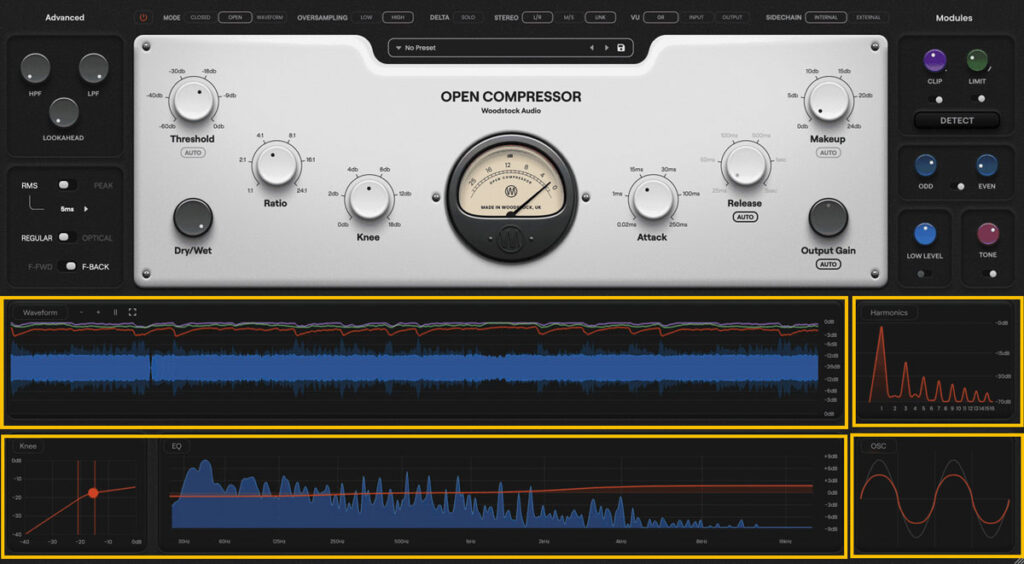Select L/R stereo mode

(x=537, y=18)
